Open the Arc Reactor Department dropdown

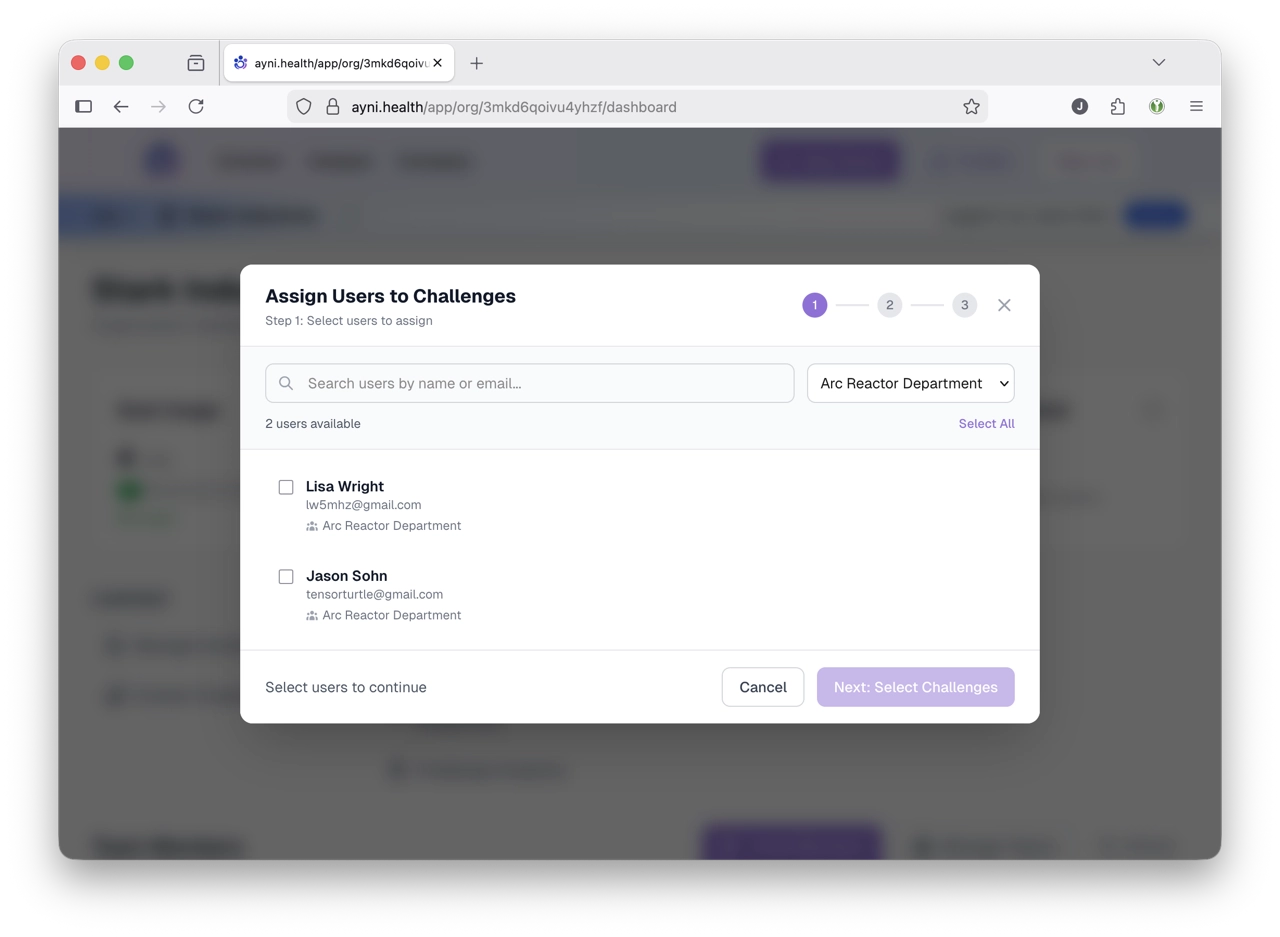(910, 383)
